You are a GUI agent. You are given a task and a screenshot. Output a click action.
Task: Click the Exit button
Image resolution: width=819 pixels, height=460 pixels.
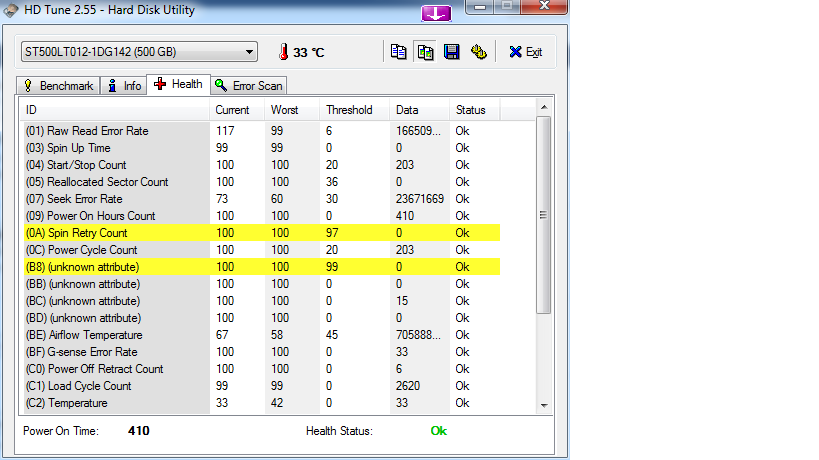[525, 52]
